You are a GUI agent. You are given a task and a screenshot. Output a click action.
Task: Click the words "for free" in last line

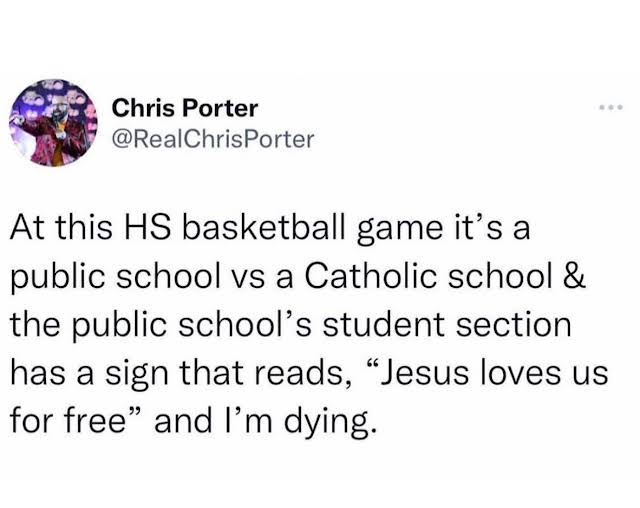[67, 421]
